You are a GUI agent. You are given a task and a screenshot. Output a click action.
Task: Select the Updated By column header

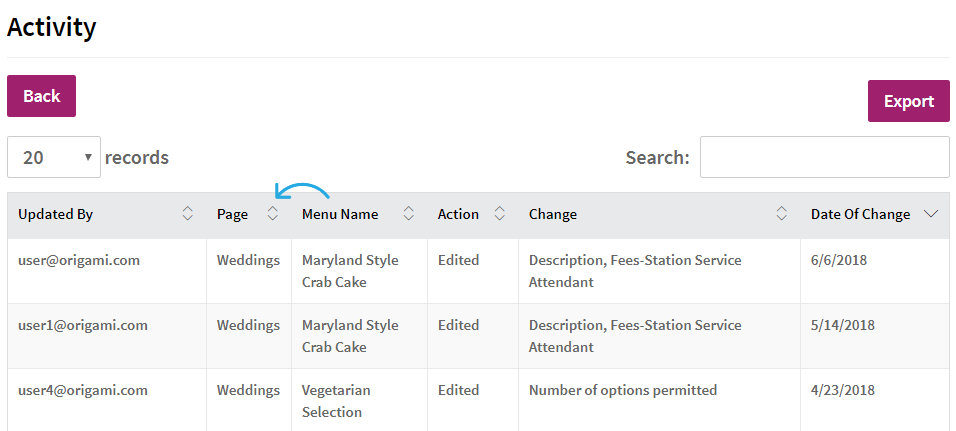tap(55, 214)
